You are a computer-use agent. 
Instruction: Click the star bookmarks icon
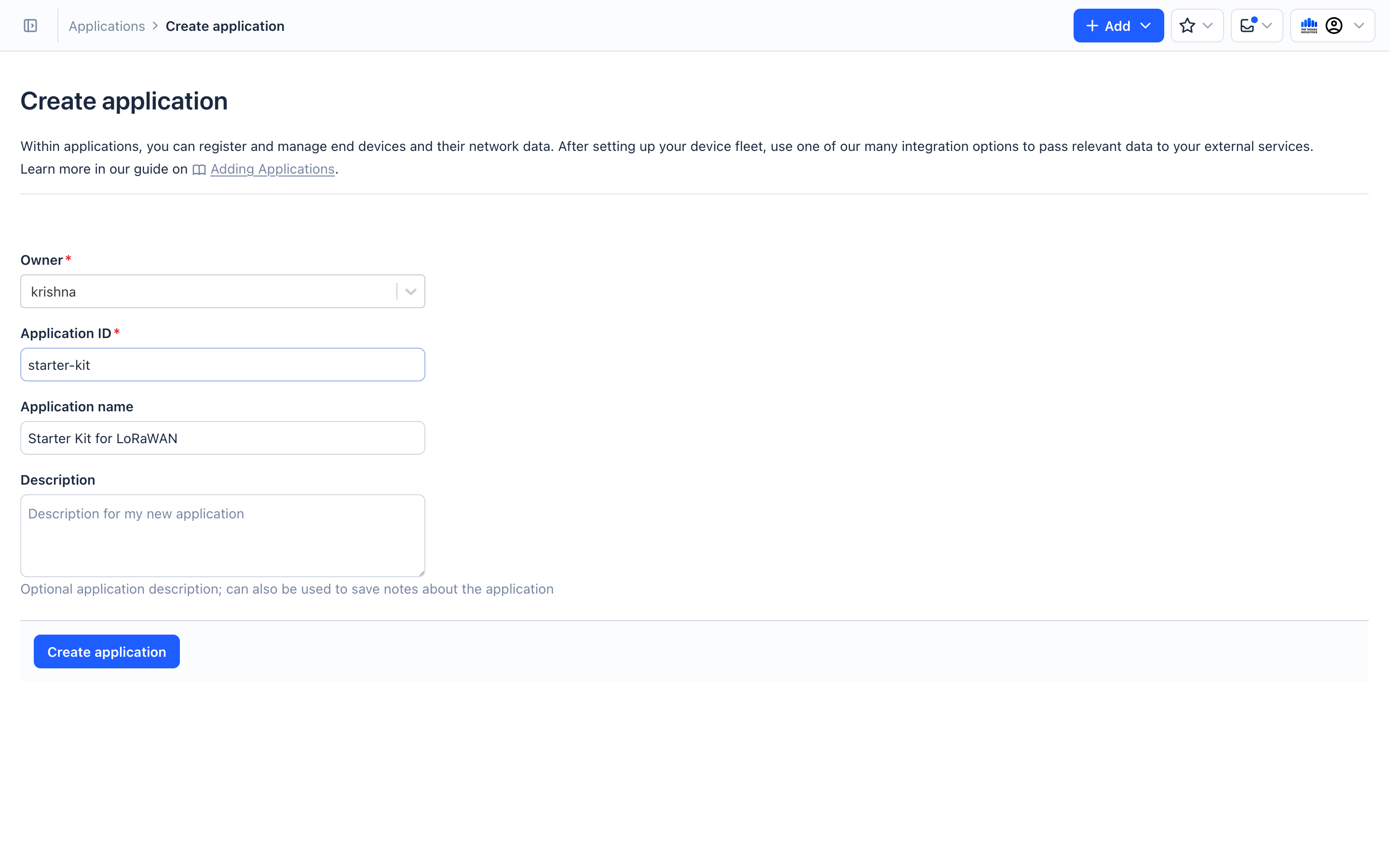[x=1186, y=25]
